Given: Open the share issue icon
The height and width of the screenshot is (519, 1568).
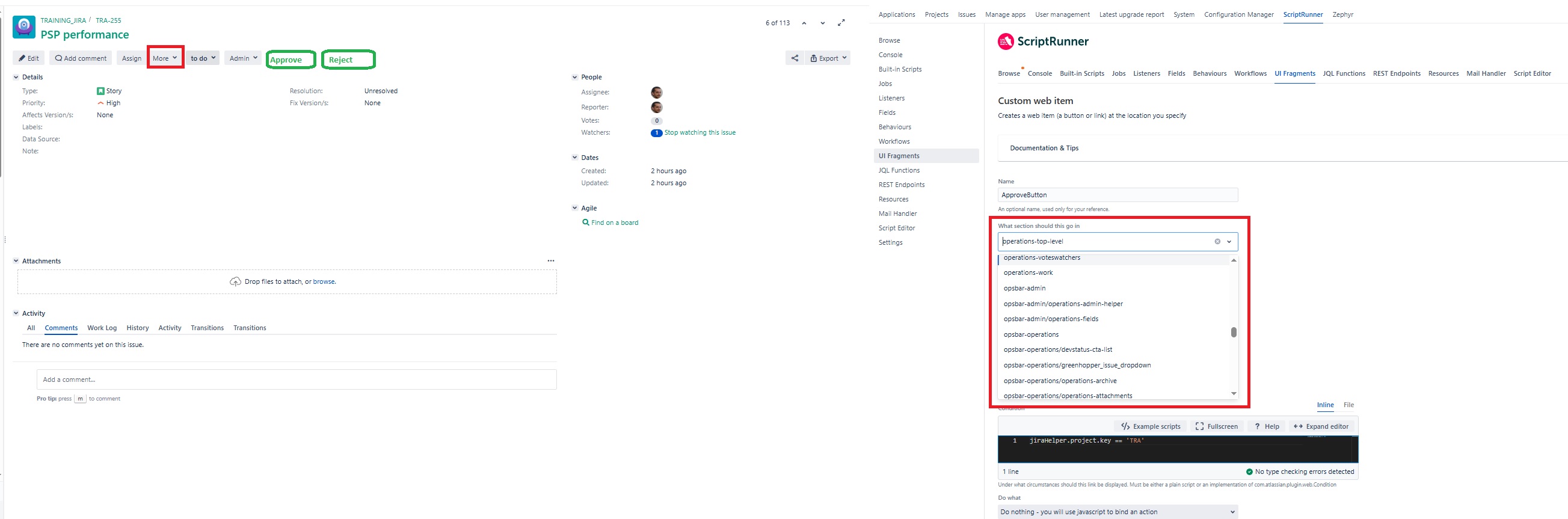Looking at the screenshot, I should [795, 58].
